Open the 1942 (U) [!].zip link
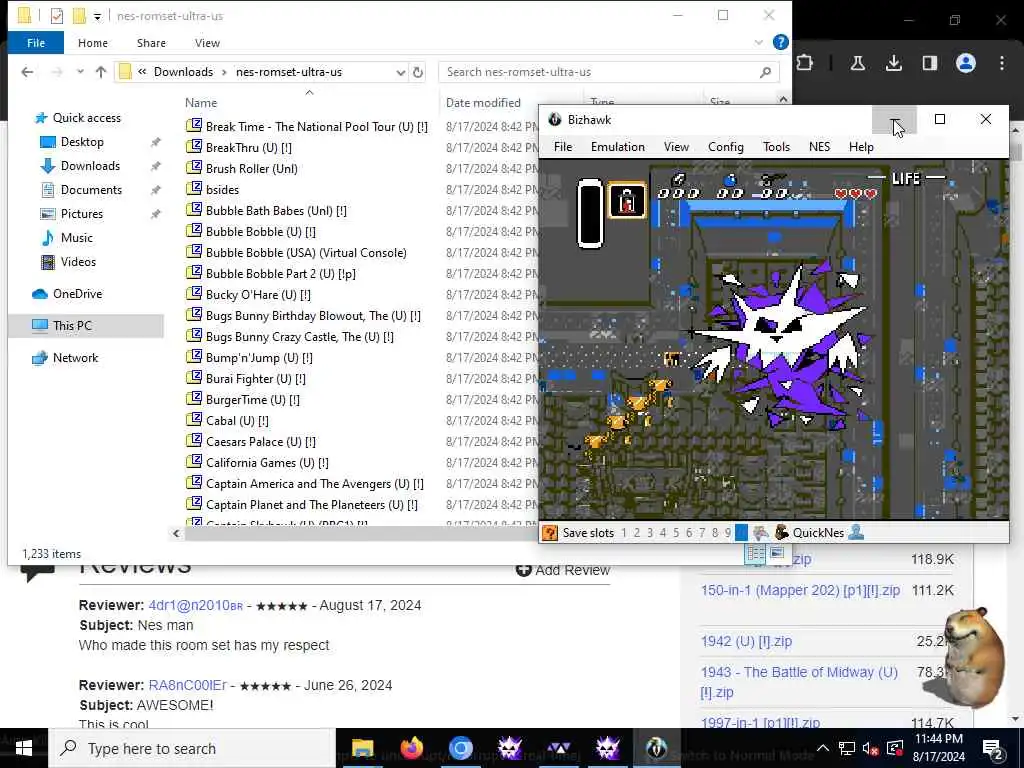This screenshot has height=768, width=1024. (746, 641)
